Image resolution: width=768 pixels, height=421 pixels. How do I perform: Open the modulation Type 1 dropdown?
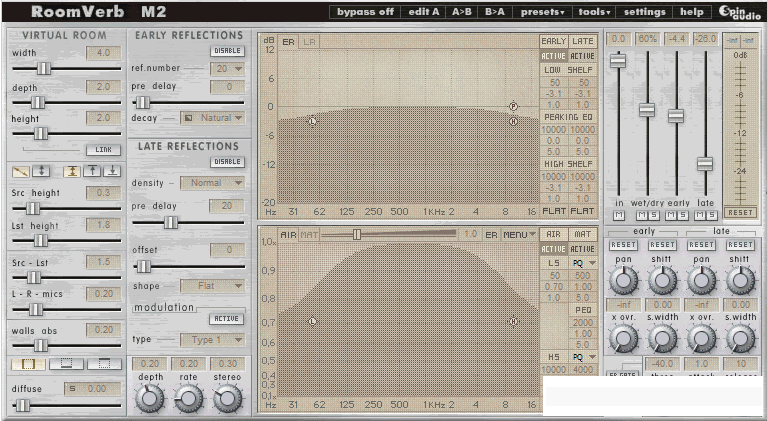pyautogui.click(x=213, y=340)
